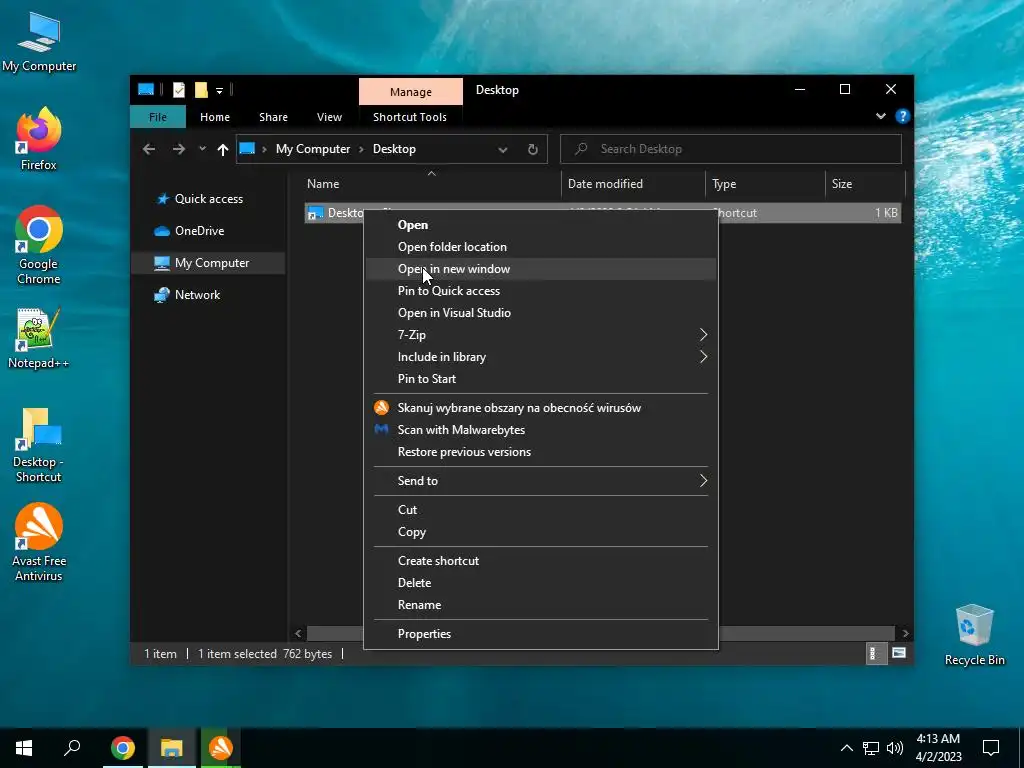1024x768 pixels.
Task: Open Customize Quick Access Toolbar dropdown
Action: 219,91
